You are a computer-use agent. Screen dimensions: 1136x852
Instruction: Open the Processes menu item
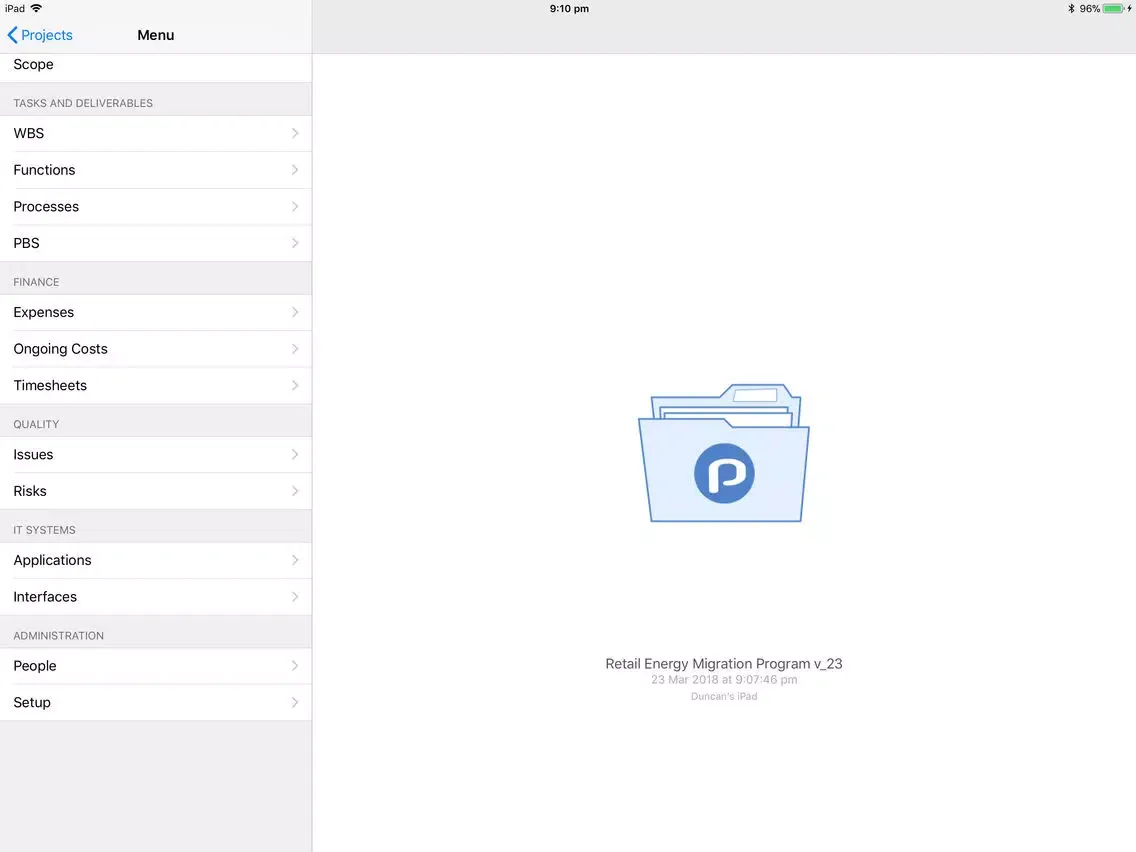[156, 206]
